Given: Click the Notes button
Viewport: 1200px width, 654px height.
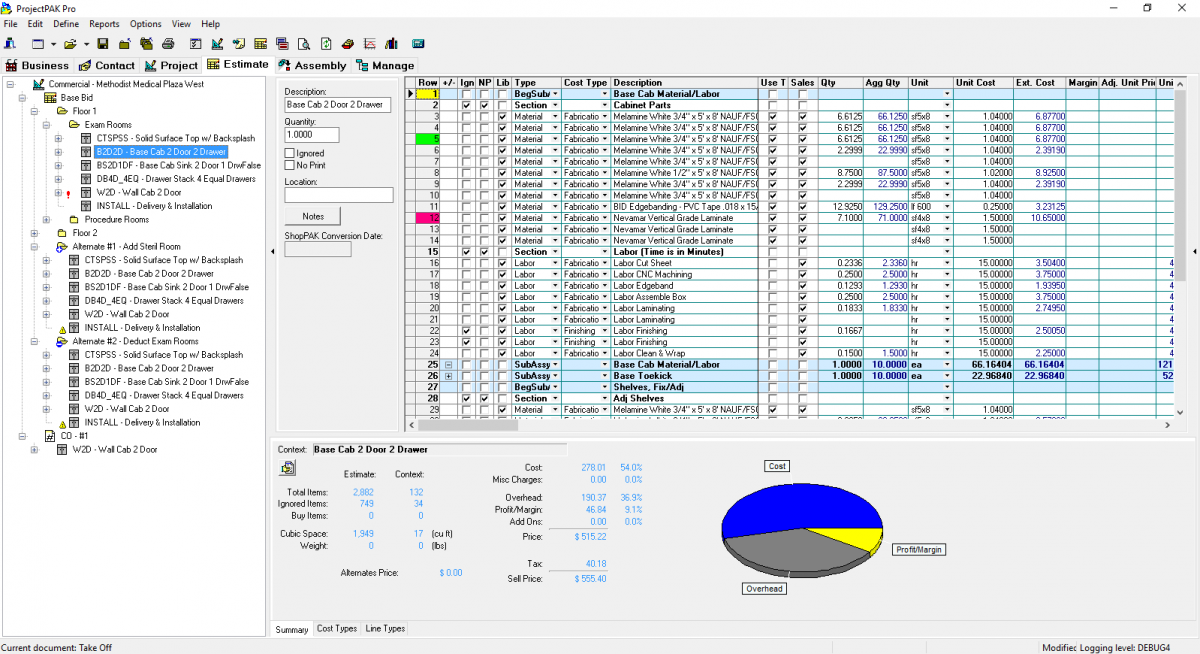Looking at the screenshot, I should point(313,215).
